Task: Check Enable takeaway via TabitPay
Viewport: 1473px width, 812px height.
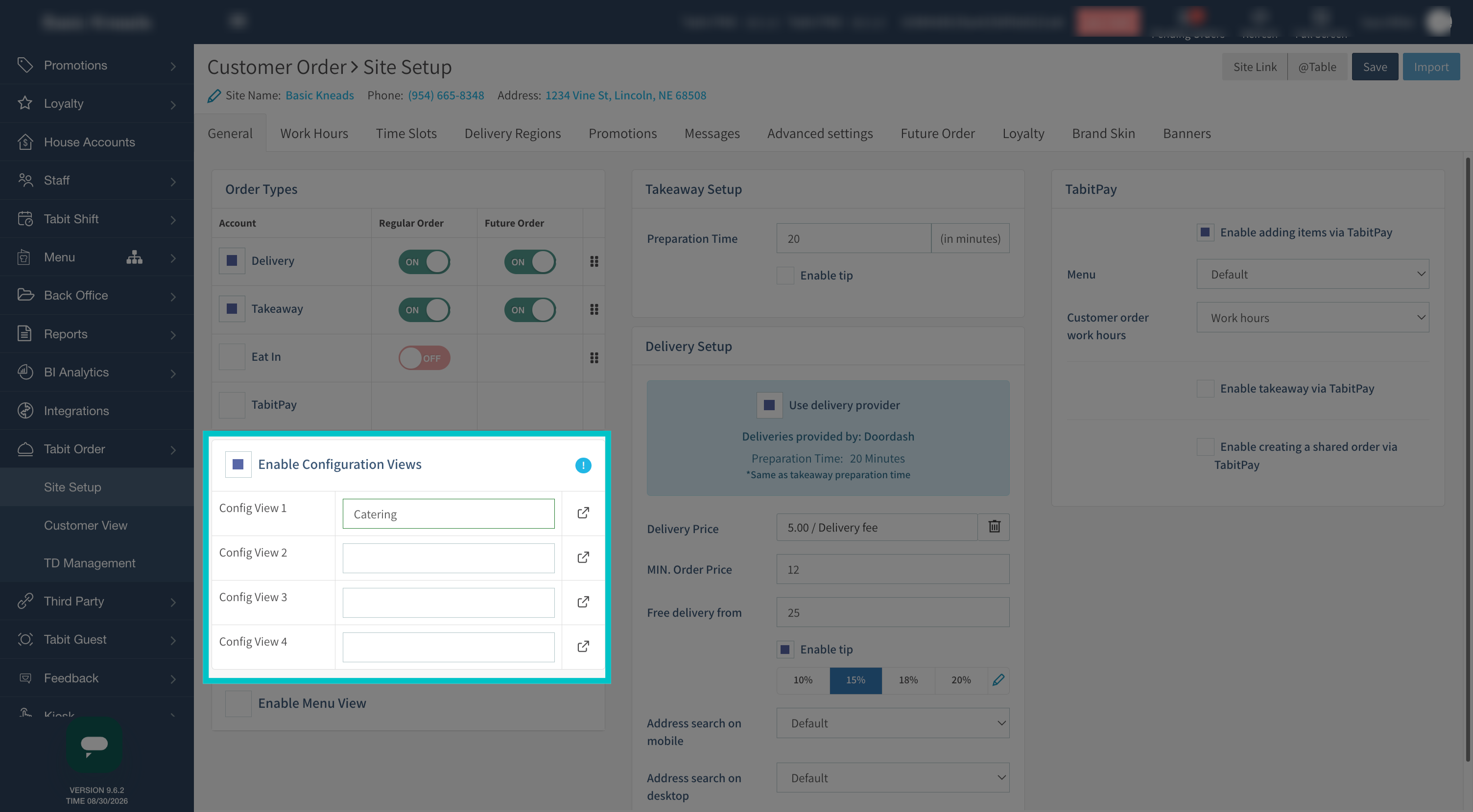Action: [x=1206, y=389]
